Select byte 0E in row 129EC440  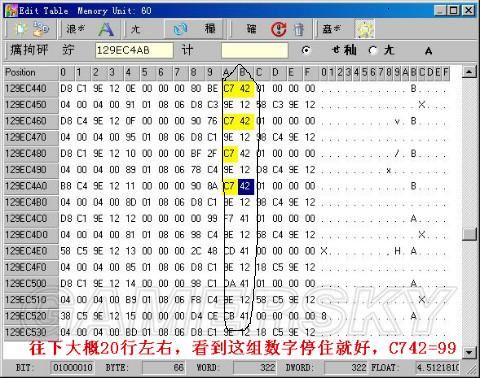(x=131, y=89)
